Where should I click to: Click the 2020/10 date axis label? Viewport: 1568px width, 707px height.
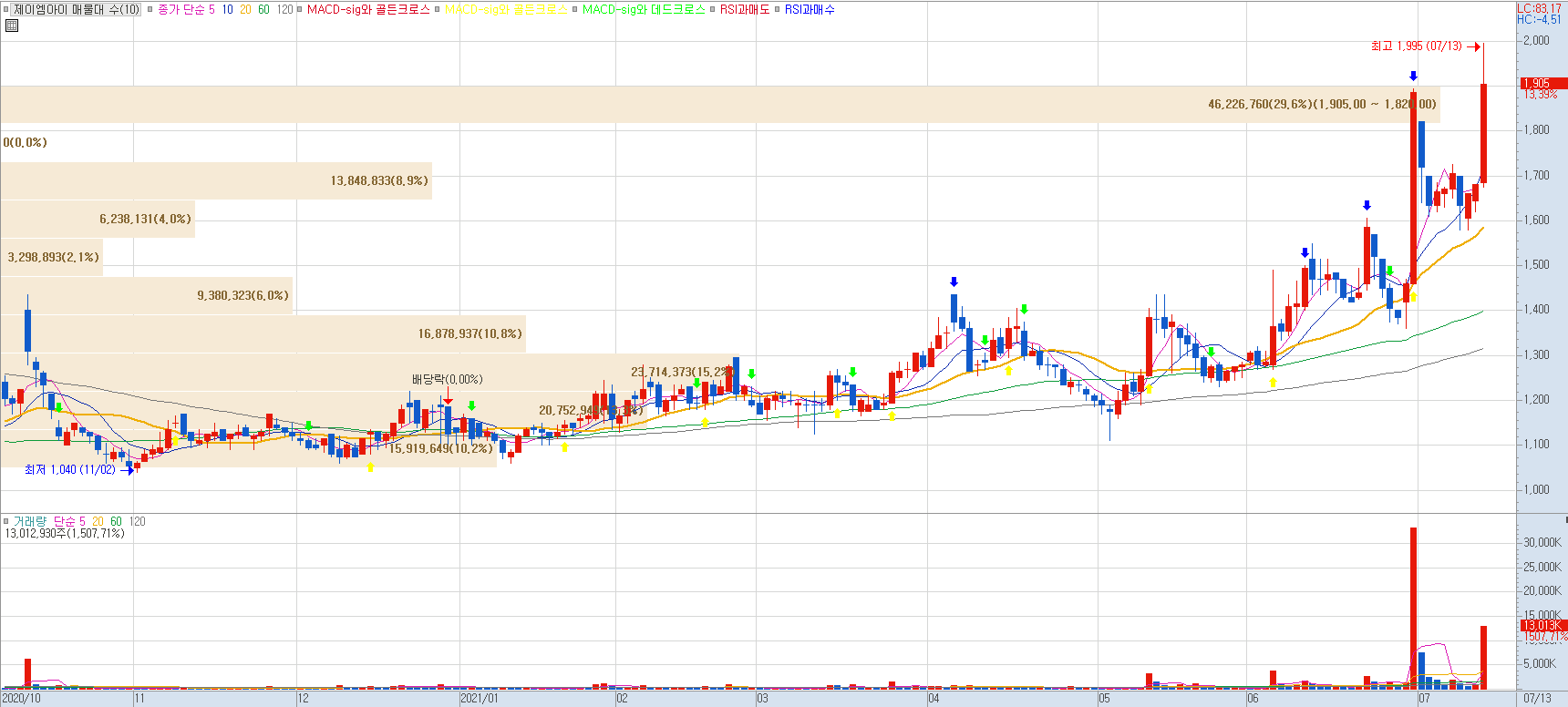(x=21, y=699)
